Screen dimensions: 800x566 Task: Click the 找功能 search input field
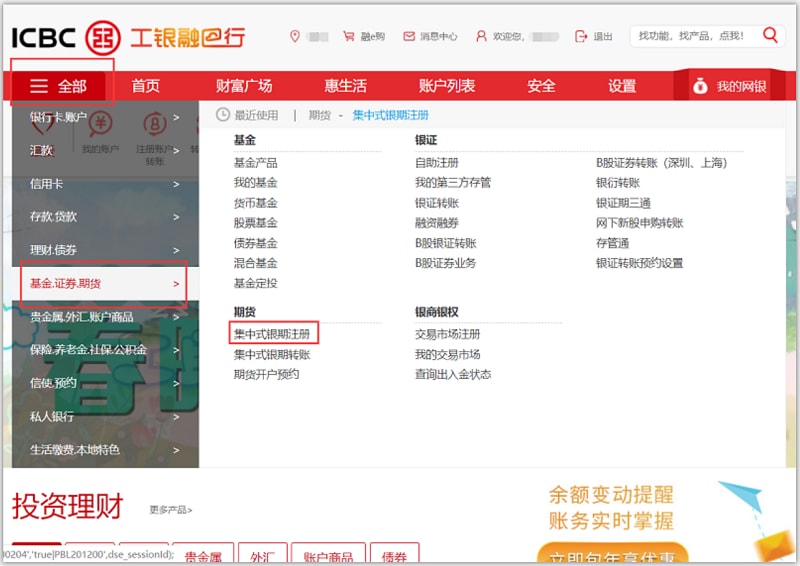692,36
